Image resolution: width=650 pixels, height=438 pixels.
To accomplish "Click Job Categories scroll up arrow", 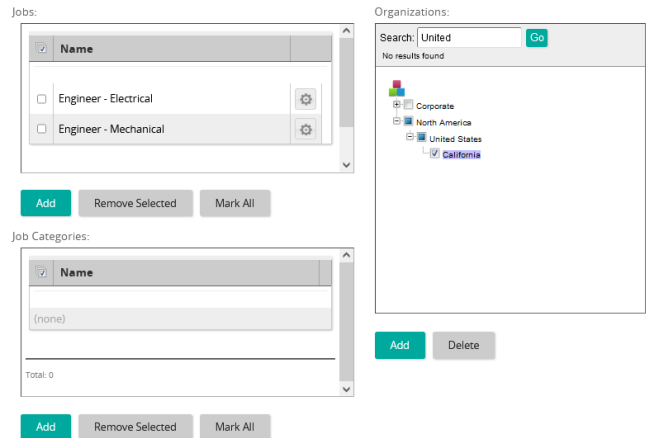I will pos(347,255).
